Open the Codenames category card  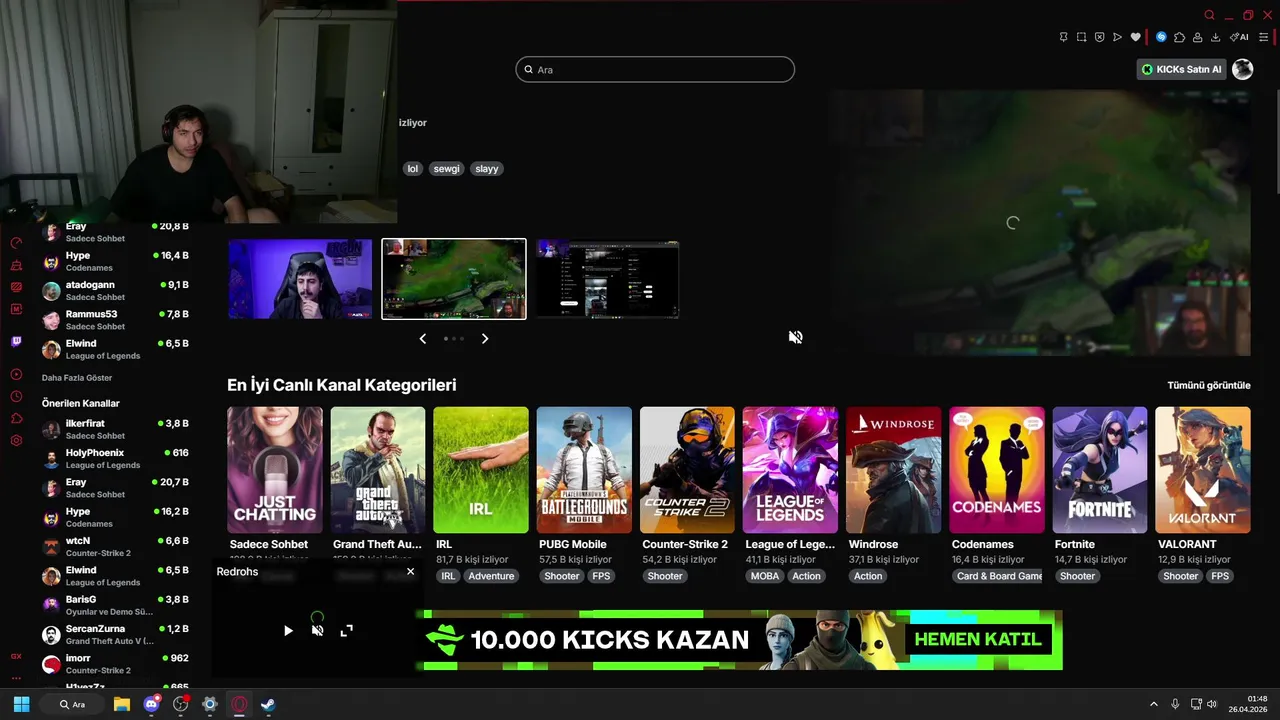pyautogui.click(x=997, y=470)
